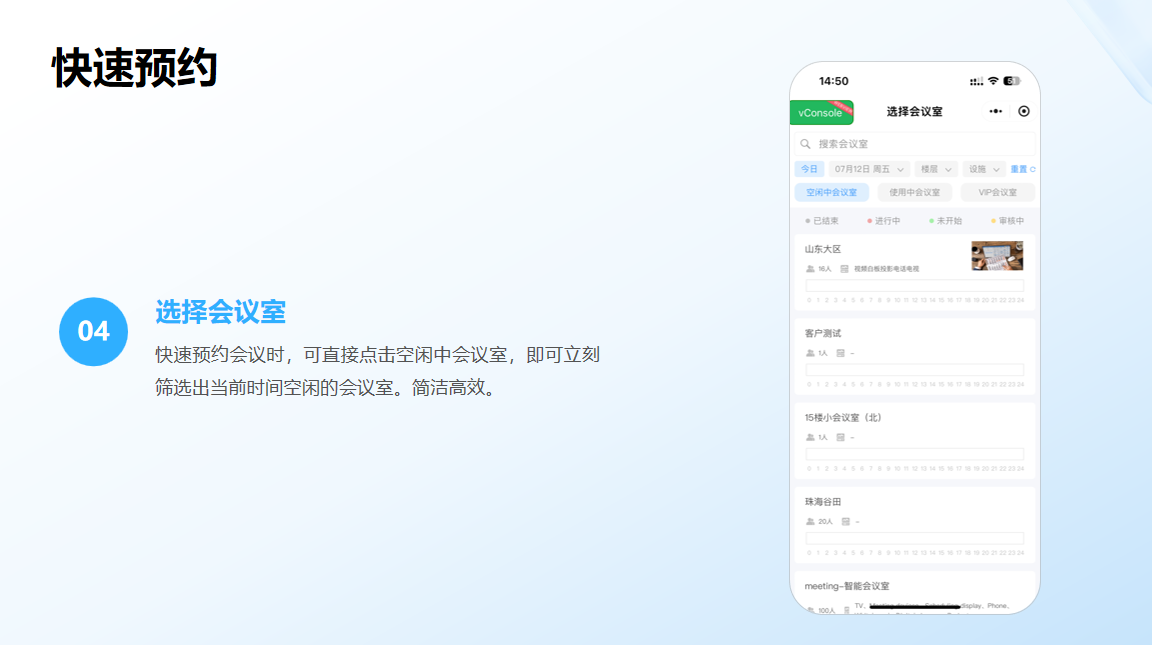Viewport: 1152px width, 645px height.
Task: Click the phone Wi-Fi status icon
Action: (993, 81)
